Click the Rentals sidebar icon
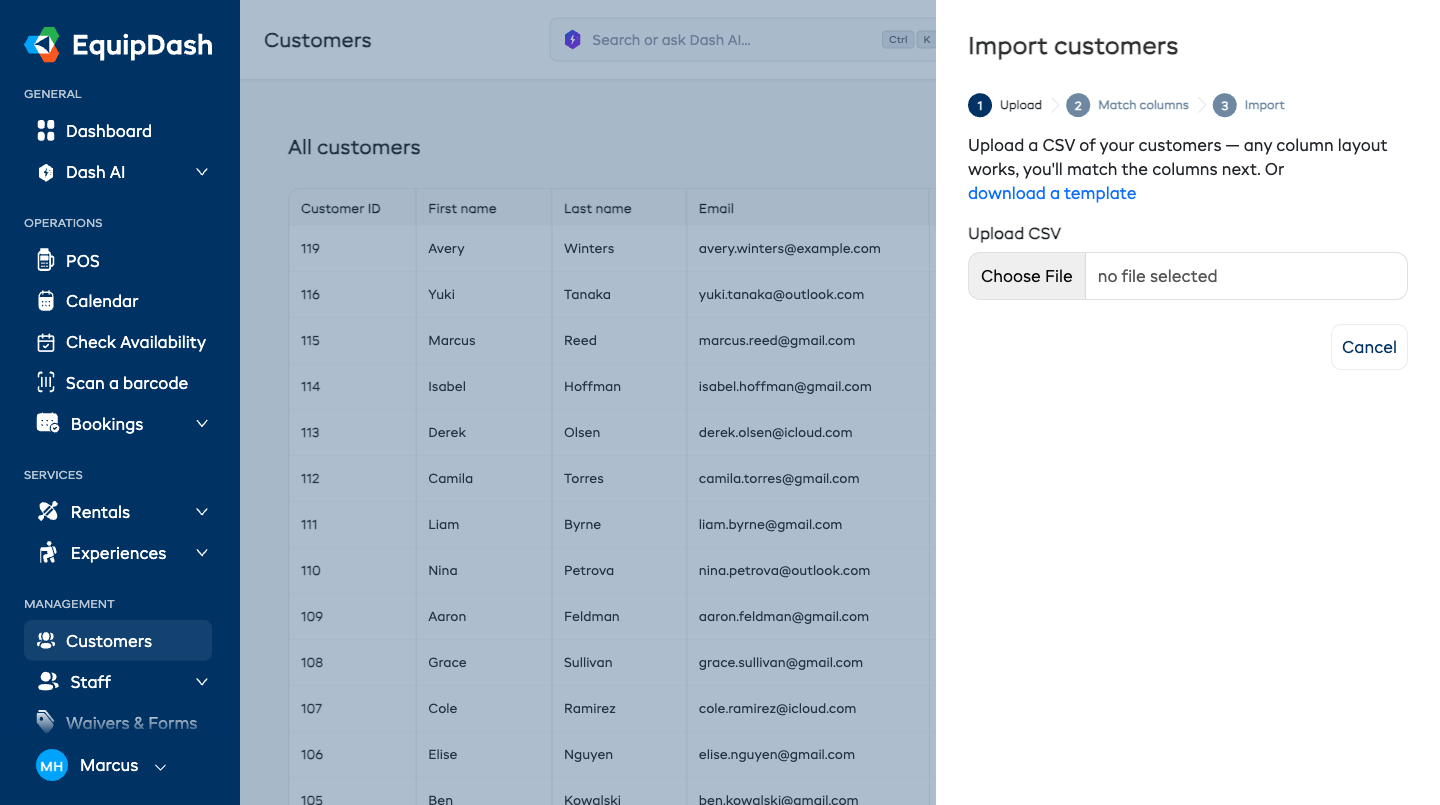Screen dimensions: 1440x805 coord(48,512)
